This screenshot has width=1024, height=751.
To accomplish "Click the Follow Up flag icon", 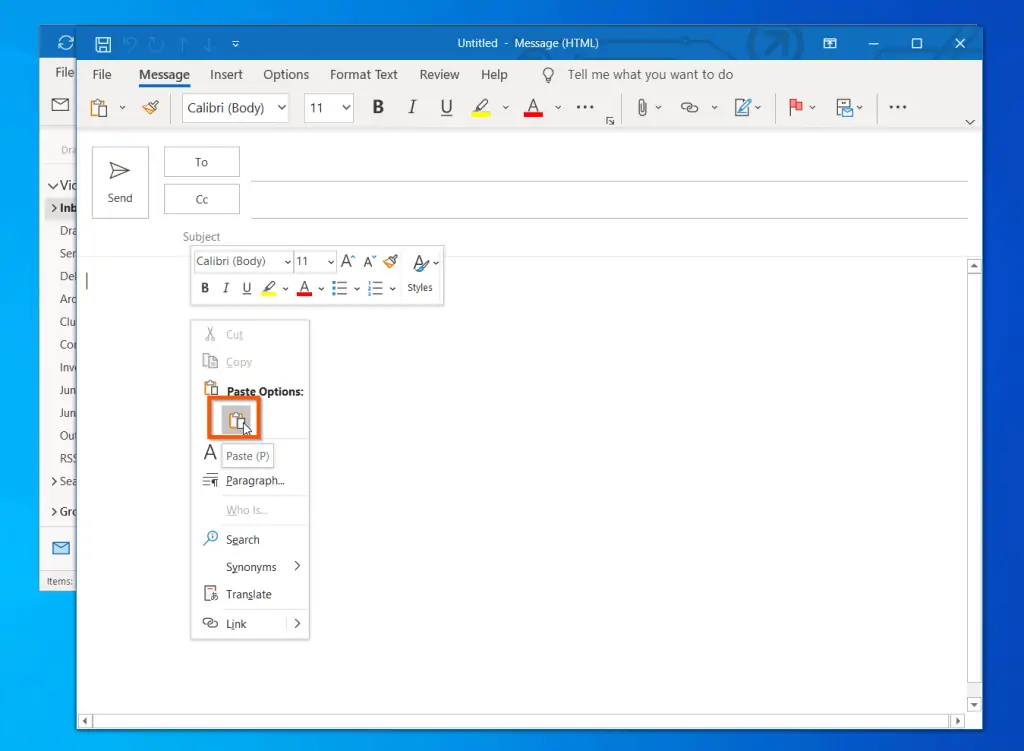I will (x=797, y=107).
